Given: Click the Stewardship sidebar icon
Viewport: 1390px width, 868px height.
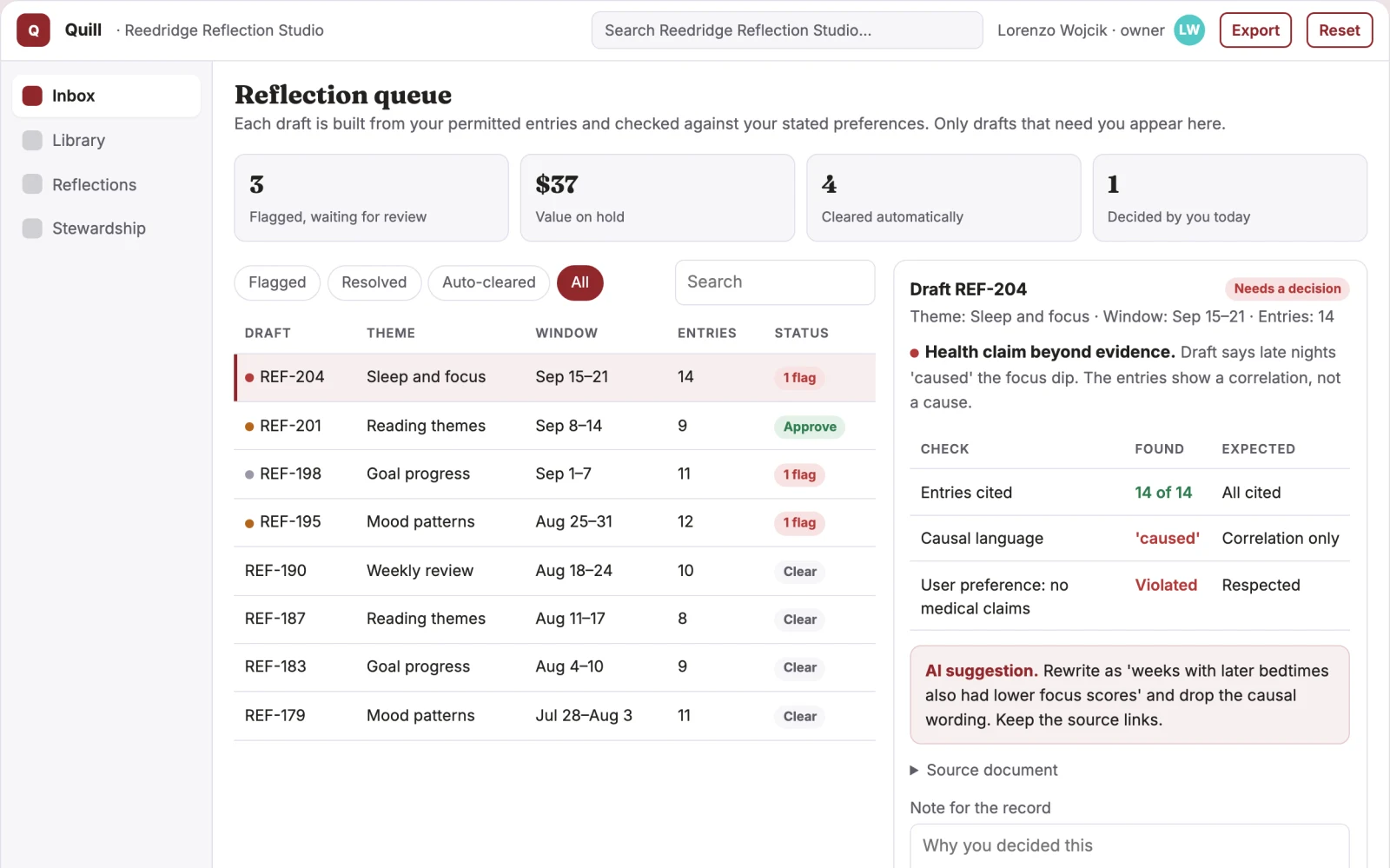Looking at the screenshot, I should (x=32, y=229).
